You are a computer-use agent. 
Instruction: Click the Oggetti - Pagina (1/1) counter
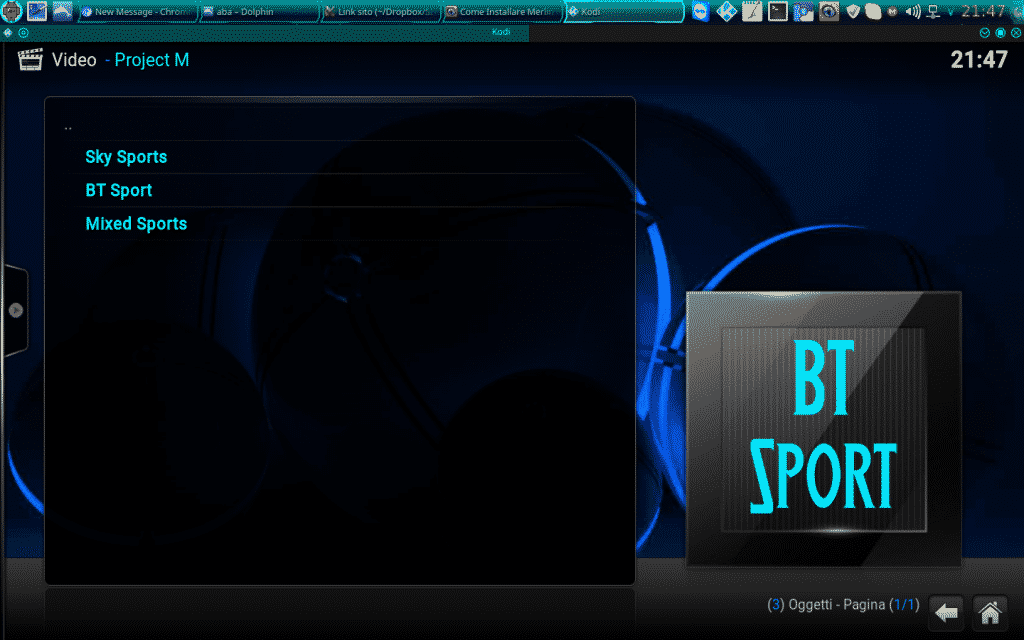pos(843,605)
